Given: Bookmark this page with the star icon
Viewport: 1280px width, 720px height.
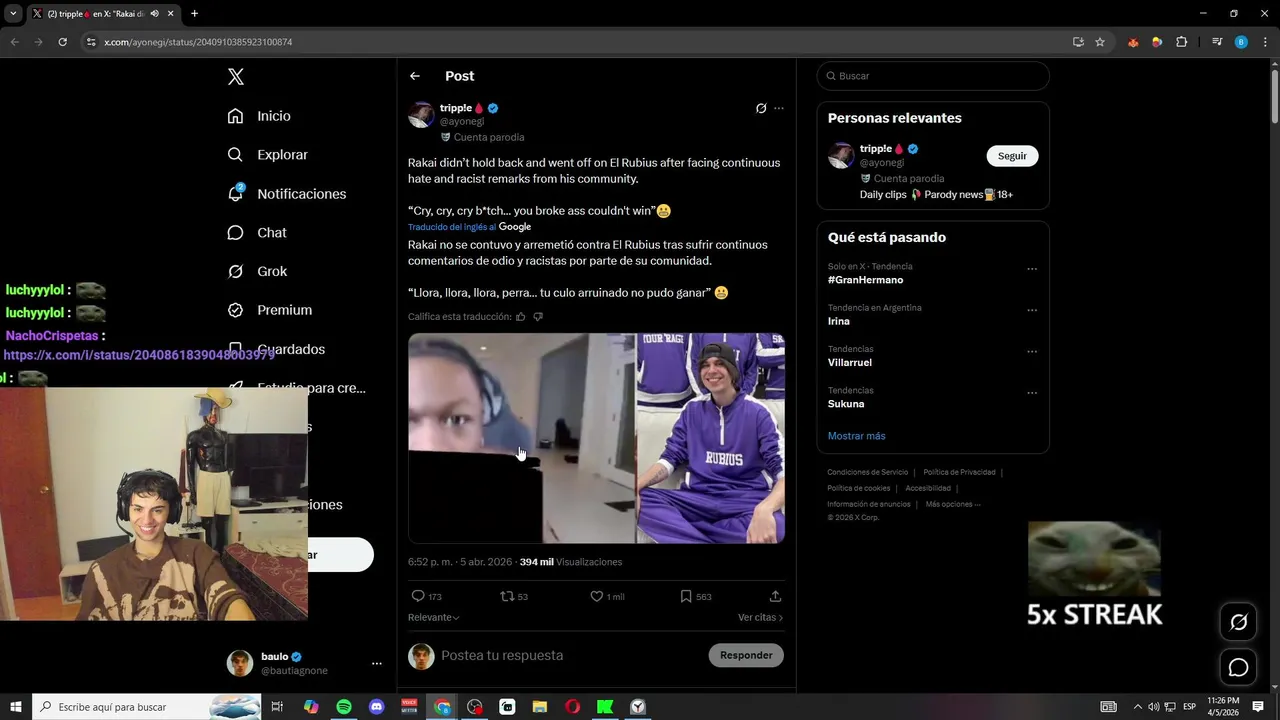Looking at the screenshot, I should 1100,42.
